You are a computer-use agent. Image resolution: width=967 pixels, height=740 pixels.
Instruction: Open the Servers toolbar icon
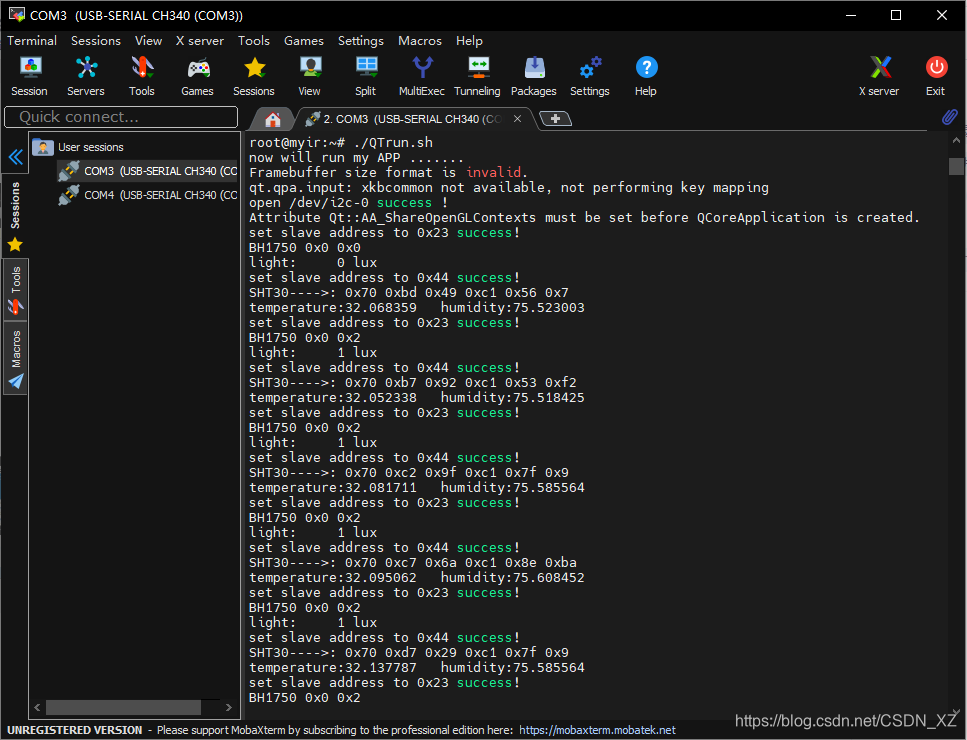pos(86,76)
